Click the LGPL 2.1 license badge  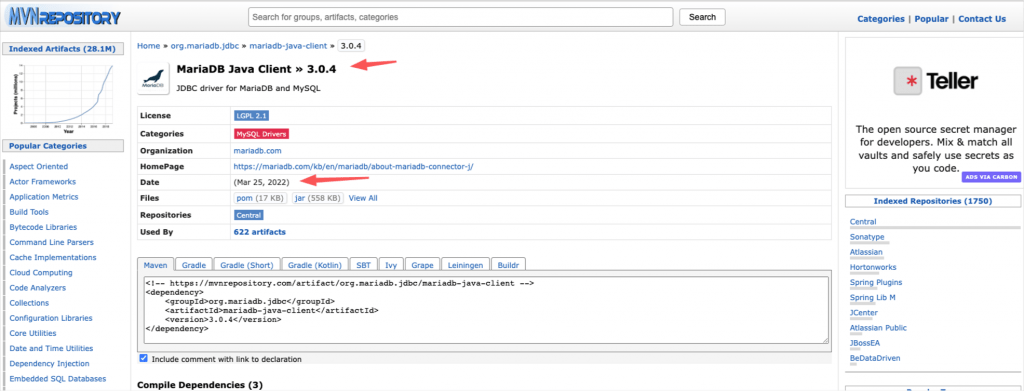[x=251, y=116]
